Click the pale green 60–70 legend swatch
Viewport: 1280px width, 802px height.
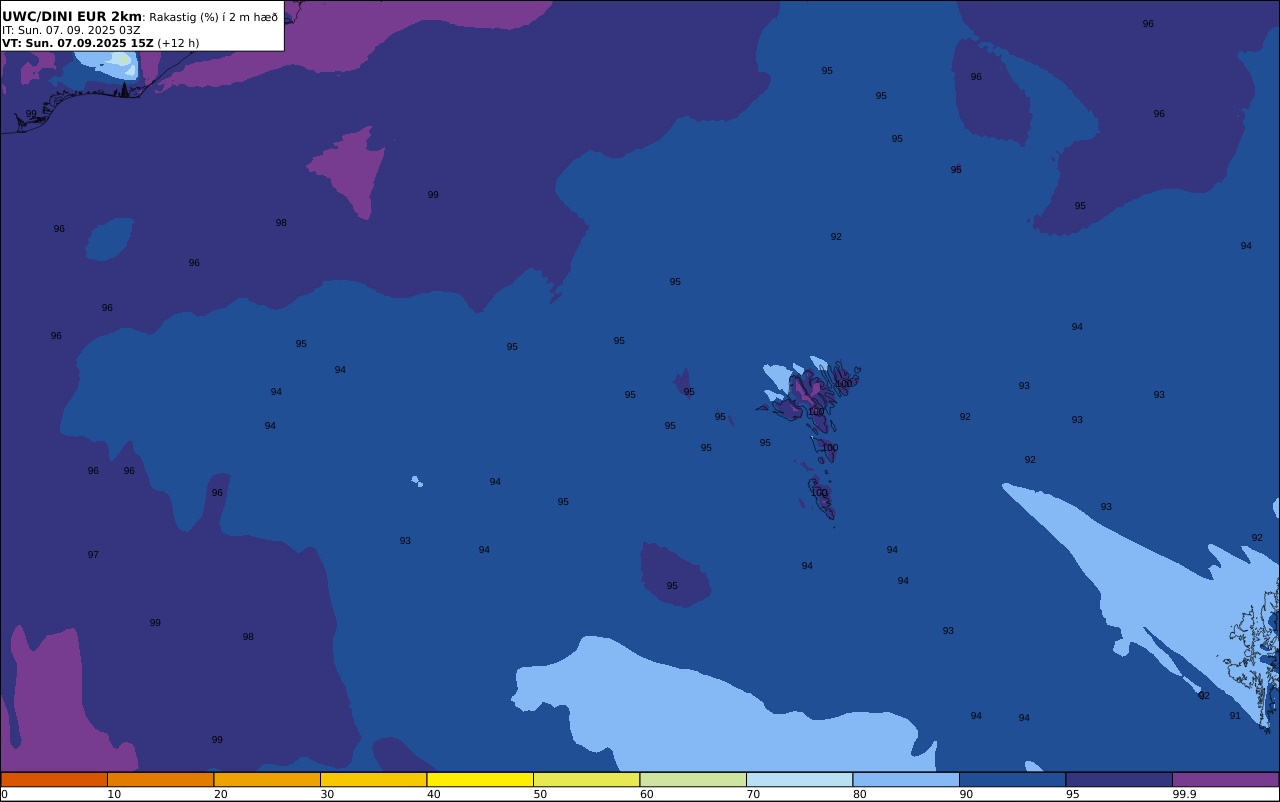[x=693, y=779]
